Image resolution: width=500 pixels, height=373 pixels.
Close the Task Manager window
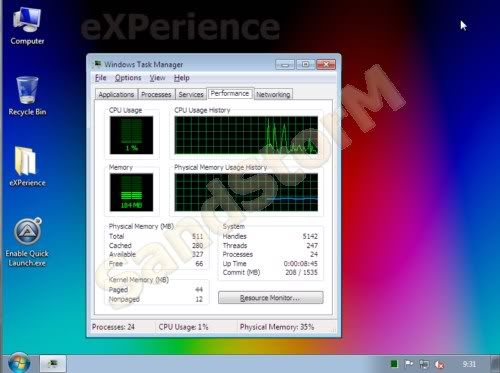(326, 64)
